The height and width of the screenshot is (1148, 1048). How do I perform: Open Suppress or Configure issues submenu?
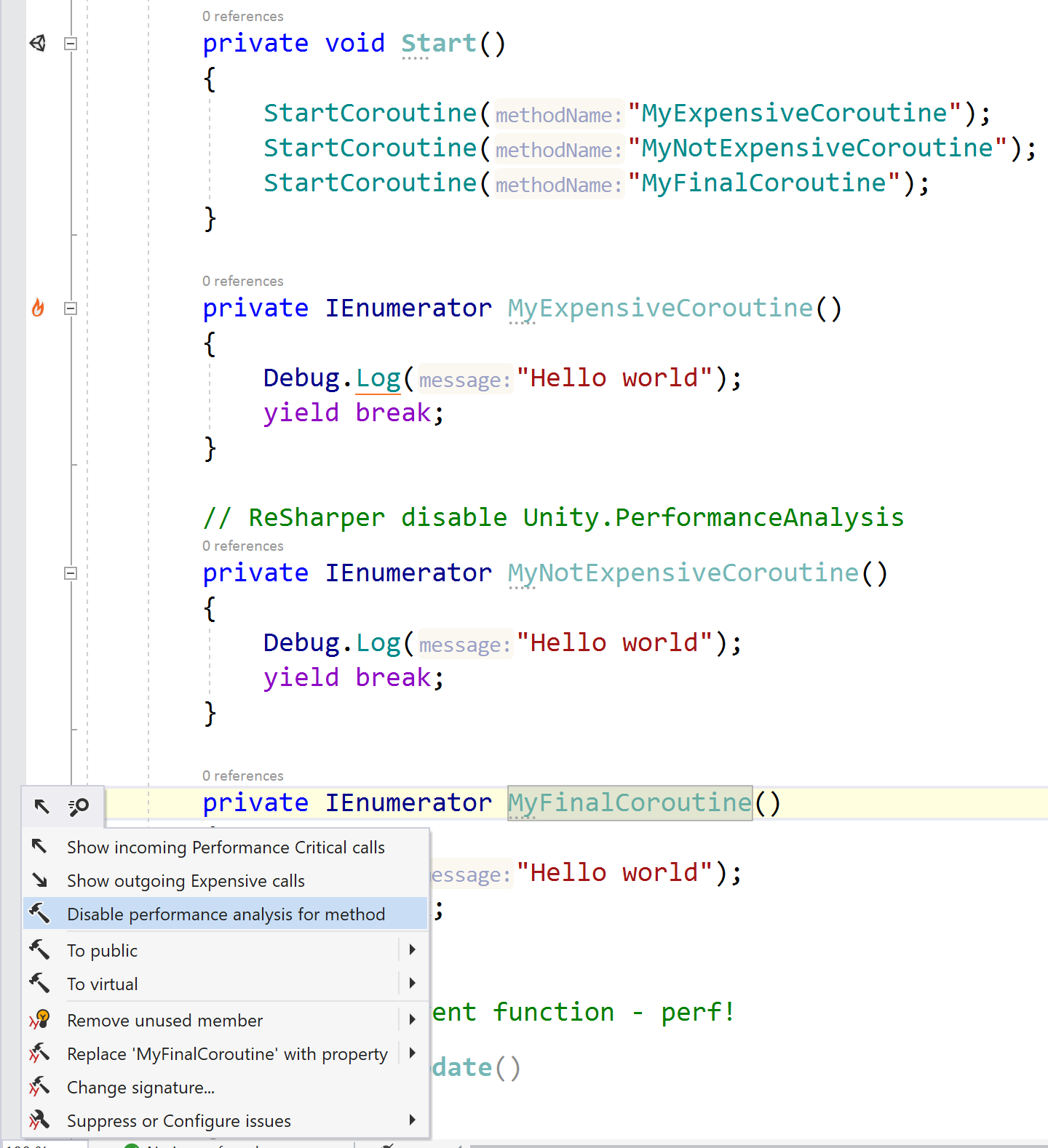(226, 1120)
